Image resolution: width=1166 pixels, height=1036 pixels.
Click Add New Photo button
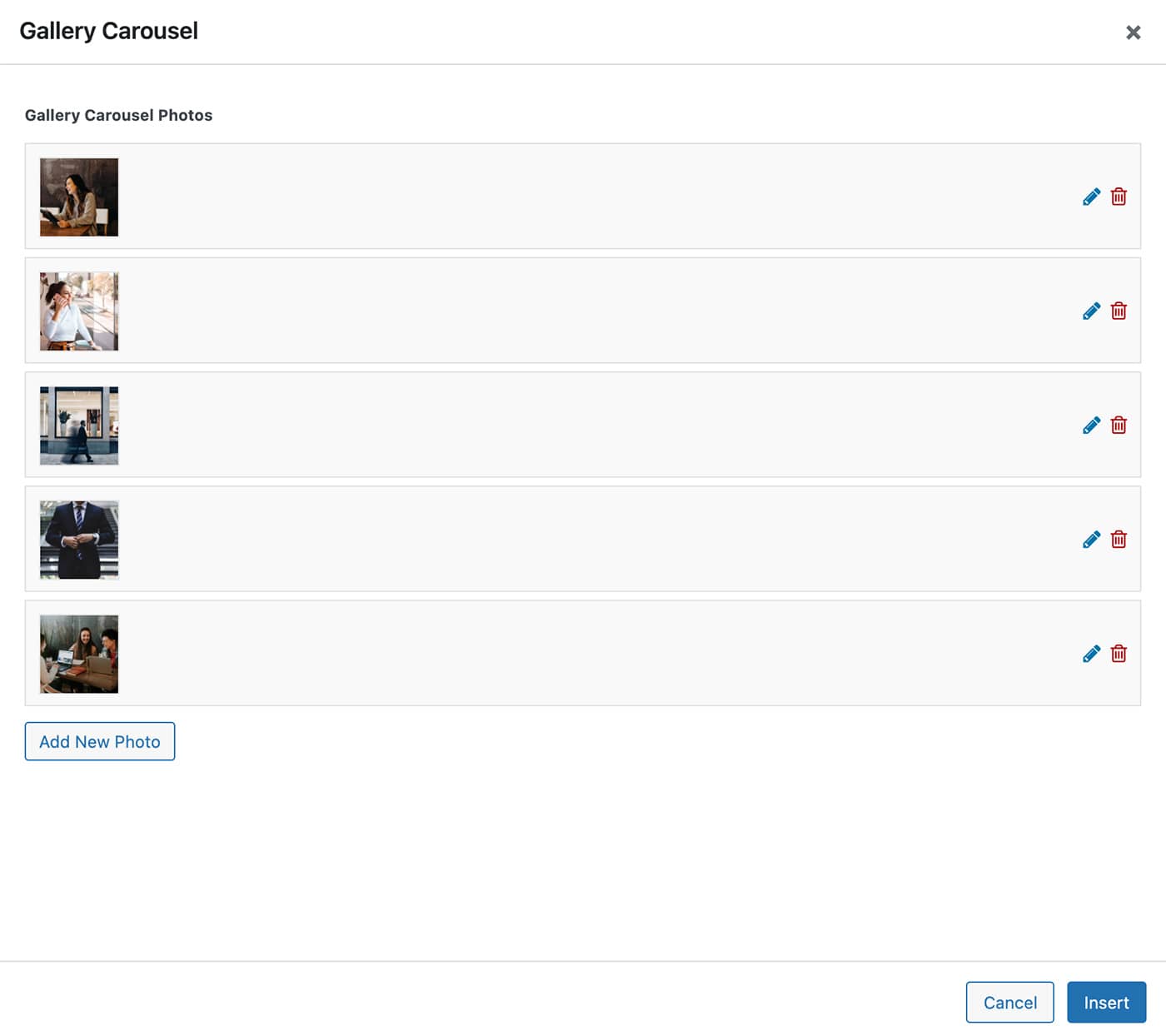pyautogui.click(x=100, y=741)
